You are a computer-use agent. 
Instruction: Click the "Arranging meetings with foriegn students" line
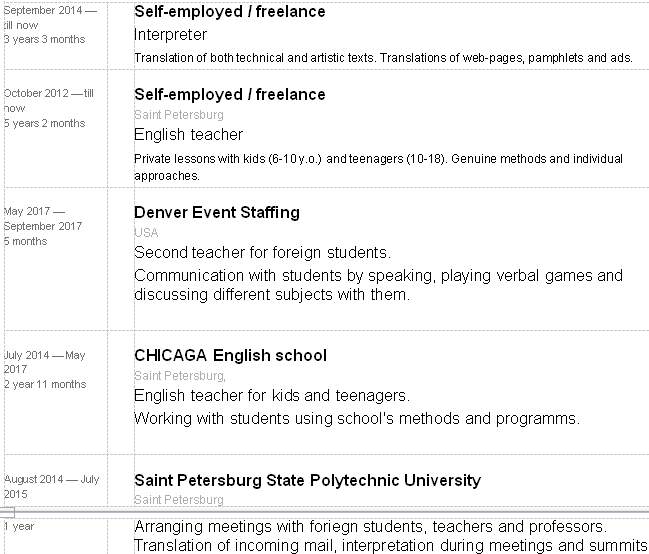click(369, 526)
